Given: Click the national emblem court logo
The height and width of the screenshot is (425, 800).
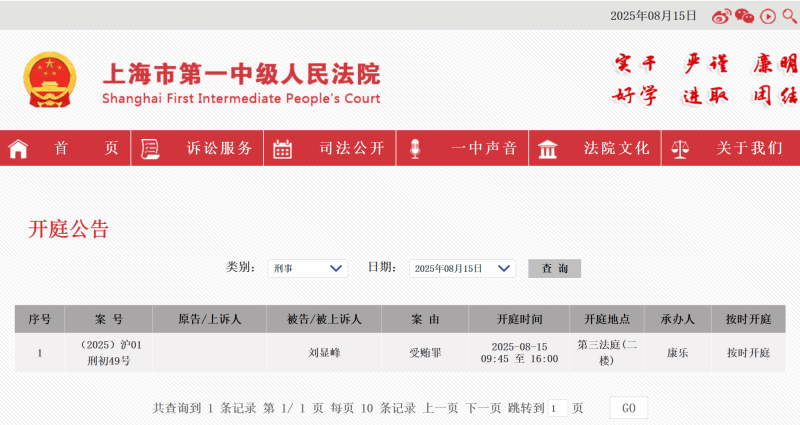Looking at the screenshot, I should point(49,79).
